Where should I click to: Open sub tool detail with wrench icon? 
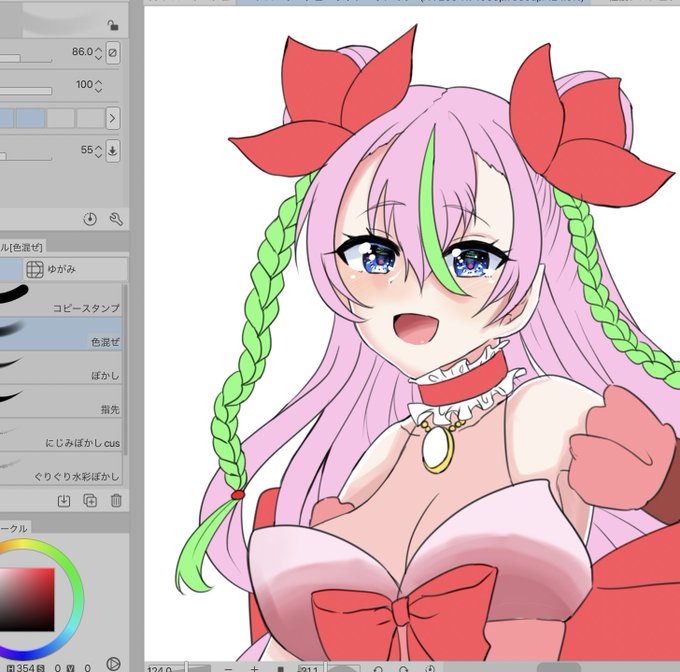(116, 219)
